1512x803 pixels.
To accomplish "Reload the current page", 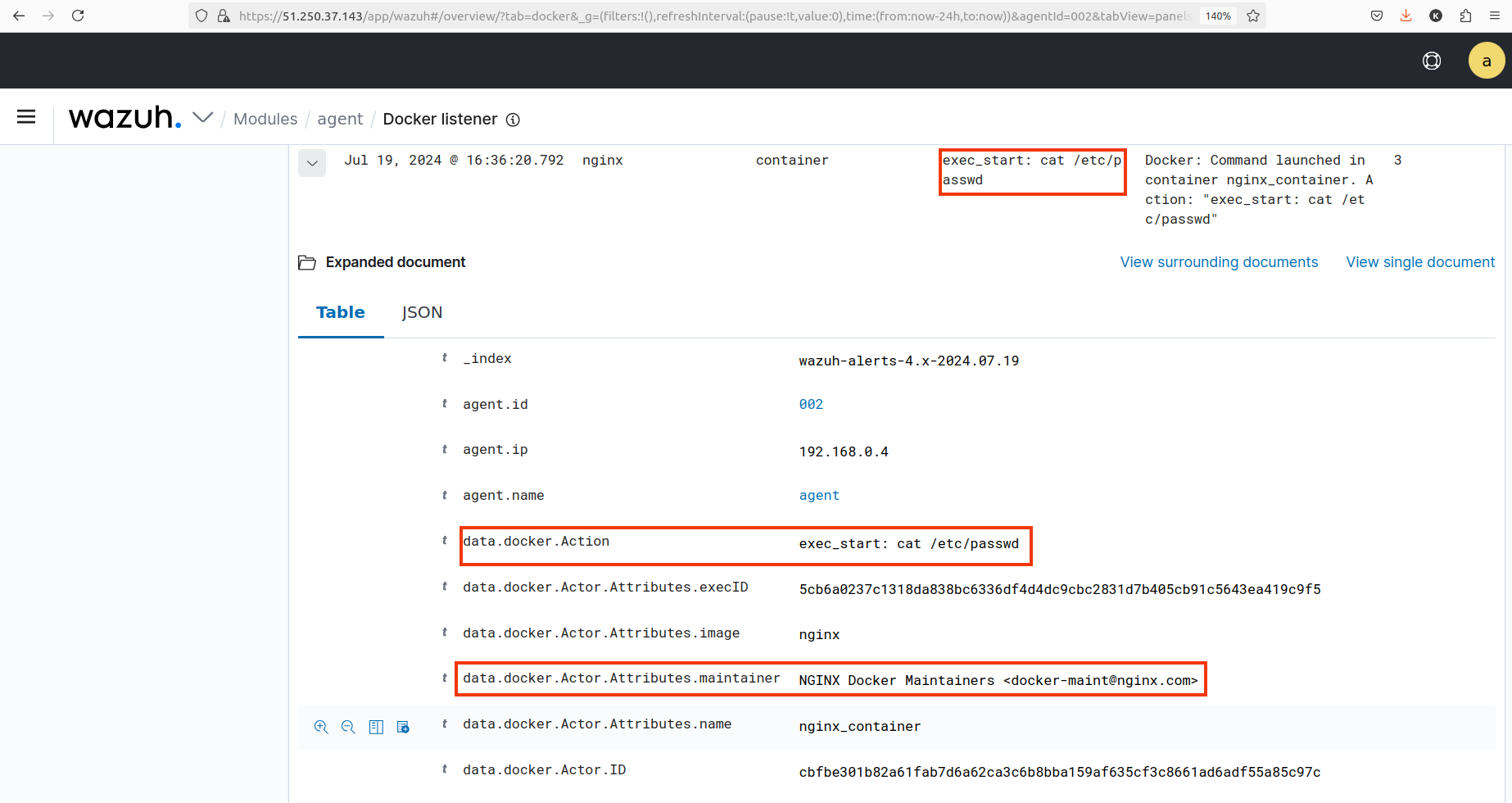I will 78,16.
